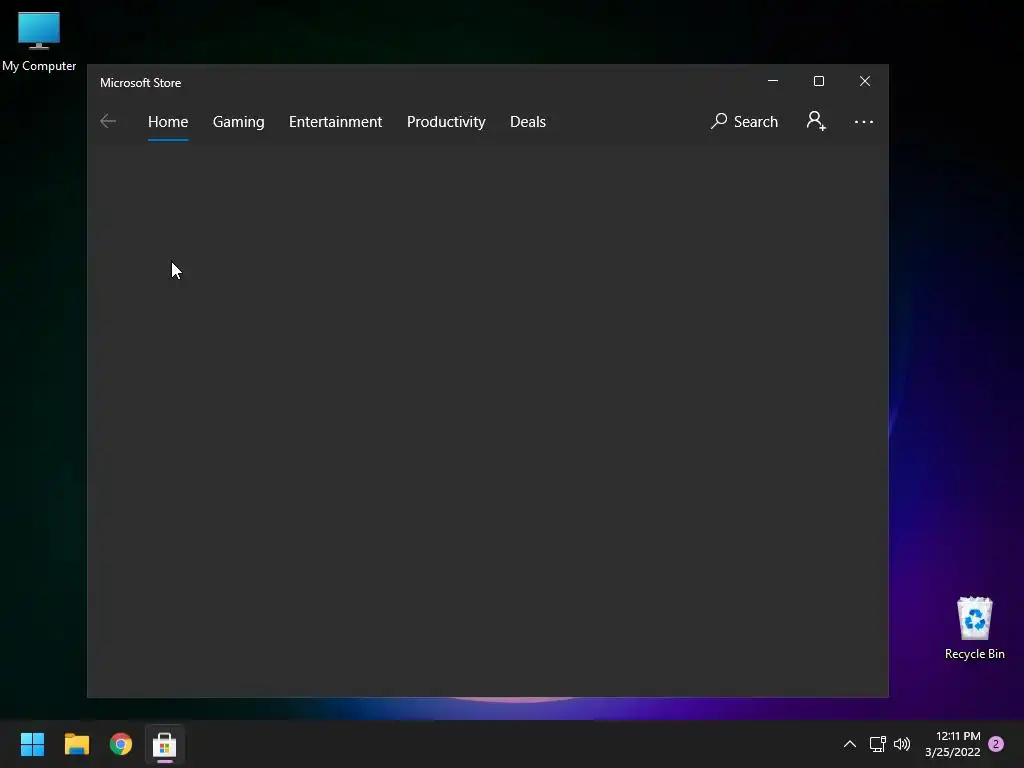Click Microsoft Store taskbar icon
Image resolution: width=1024 pixels, height=768 pixels.
tap(165, 744)
